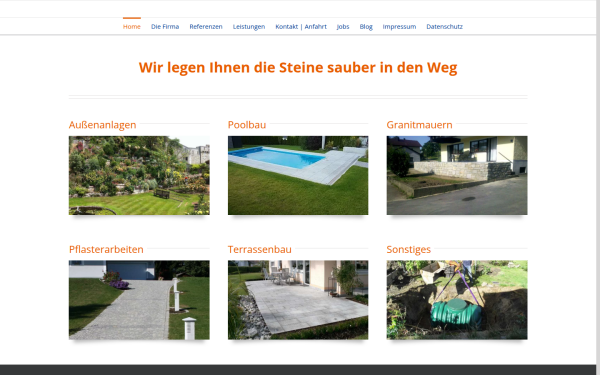Open the Datenschutz page

point(444,26)
